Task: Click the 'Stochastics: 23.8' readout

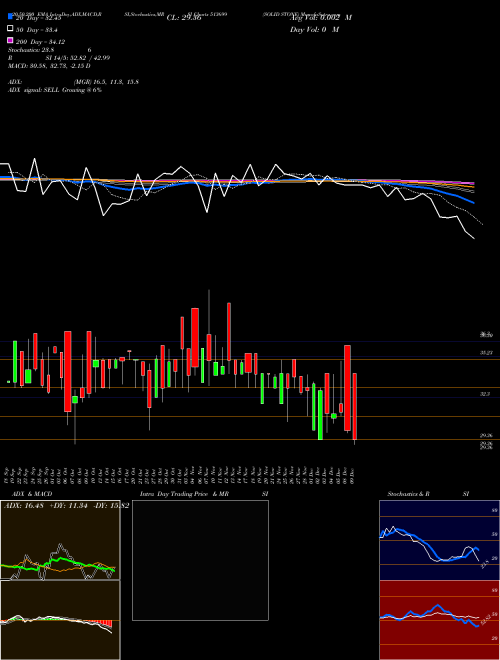Action: [x=31, y=50]
